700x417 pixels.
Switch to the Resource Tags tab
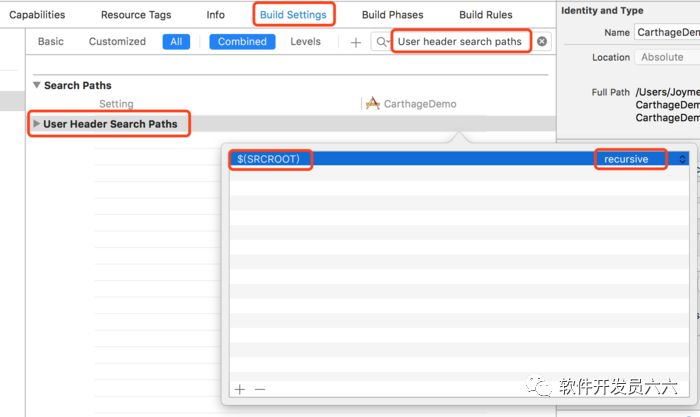[136, 15]
